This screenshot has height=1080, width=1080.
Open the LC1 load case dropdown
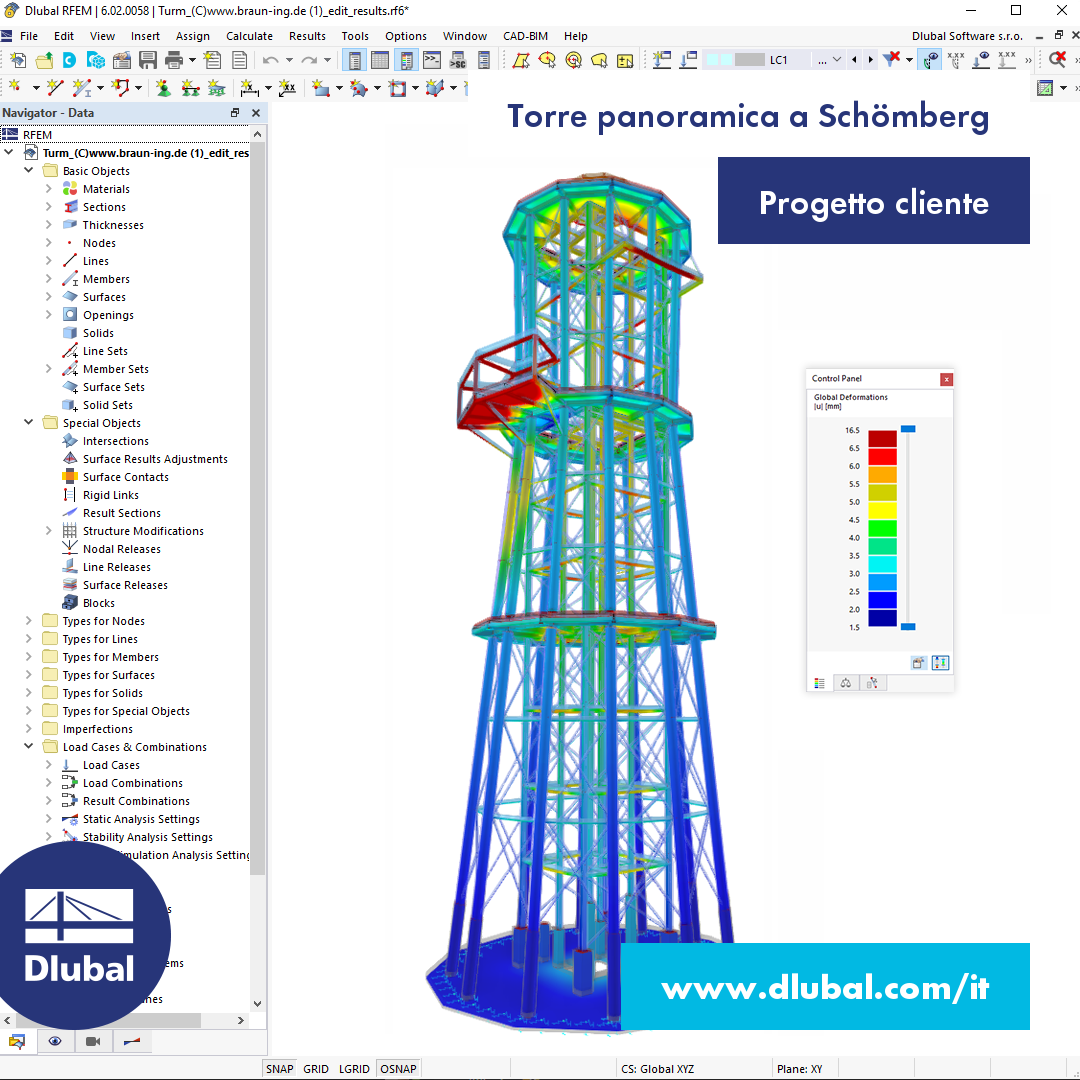837,60
